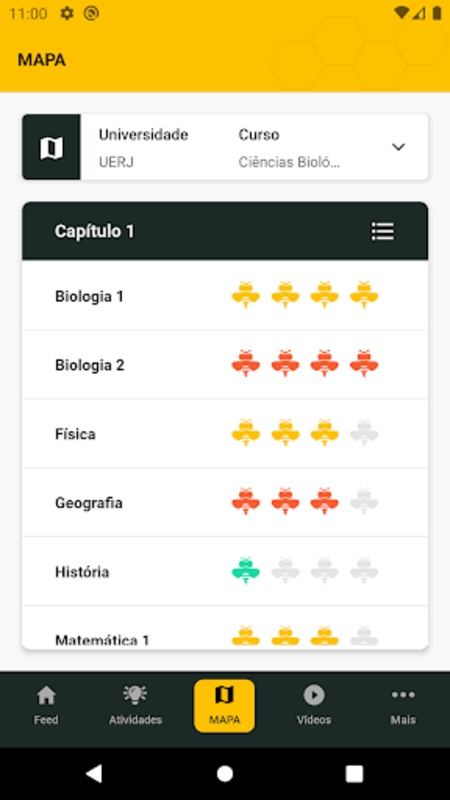This screenshot has height=800, width=450.
Task: Open the Mais menu tab
Action: 403,706
